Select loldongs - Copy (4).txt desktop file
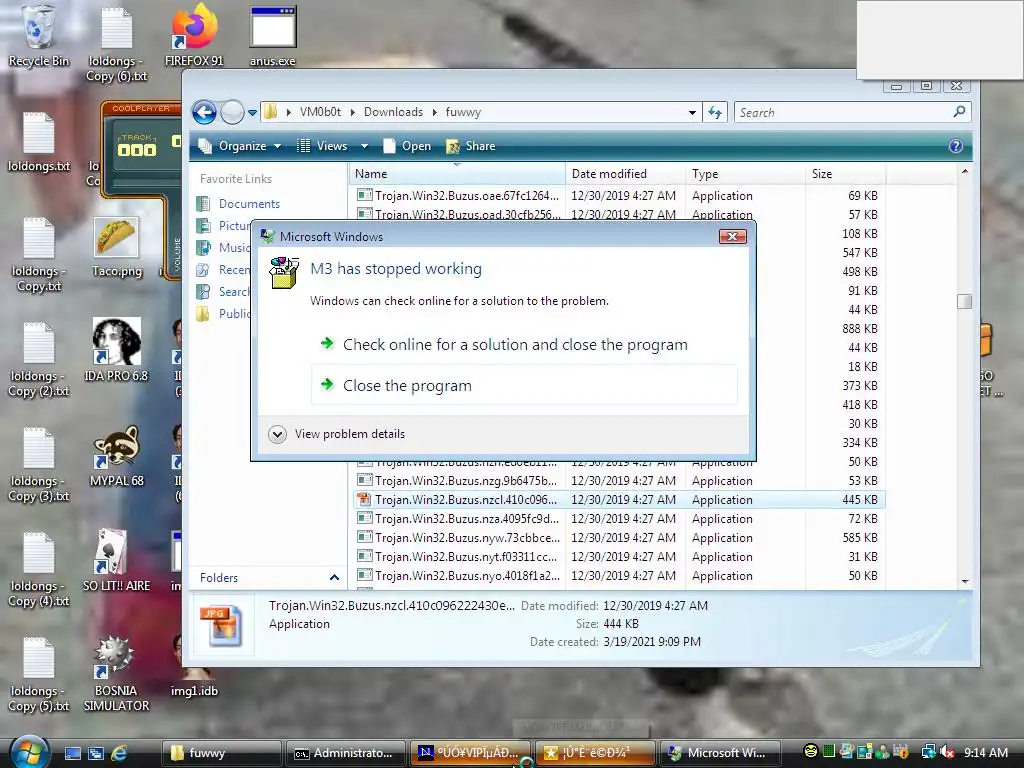1024x768 pixels. pyautogui.click(x=39, y=570)
